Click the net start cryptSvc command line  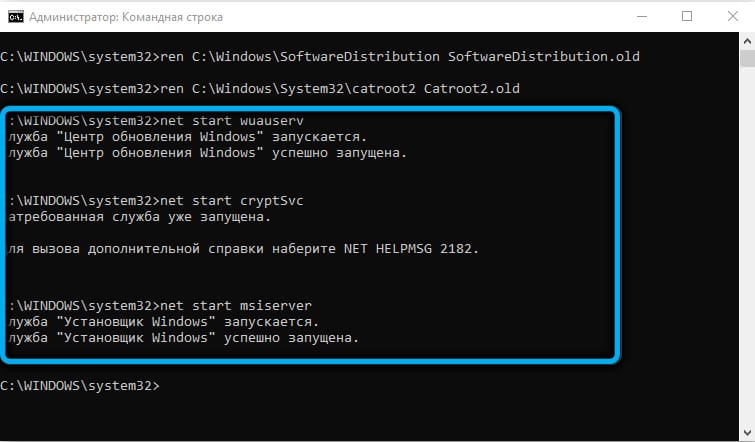click(156, 201)
